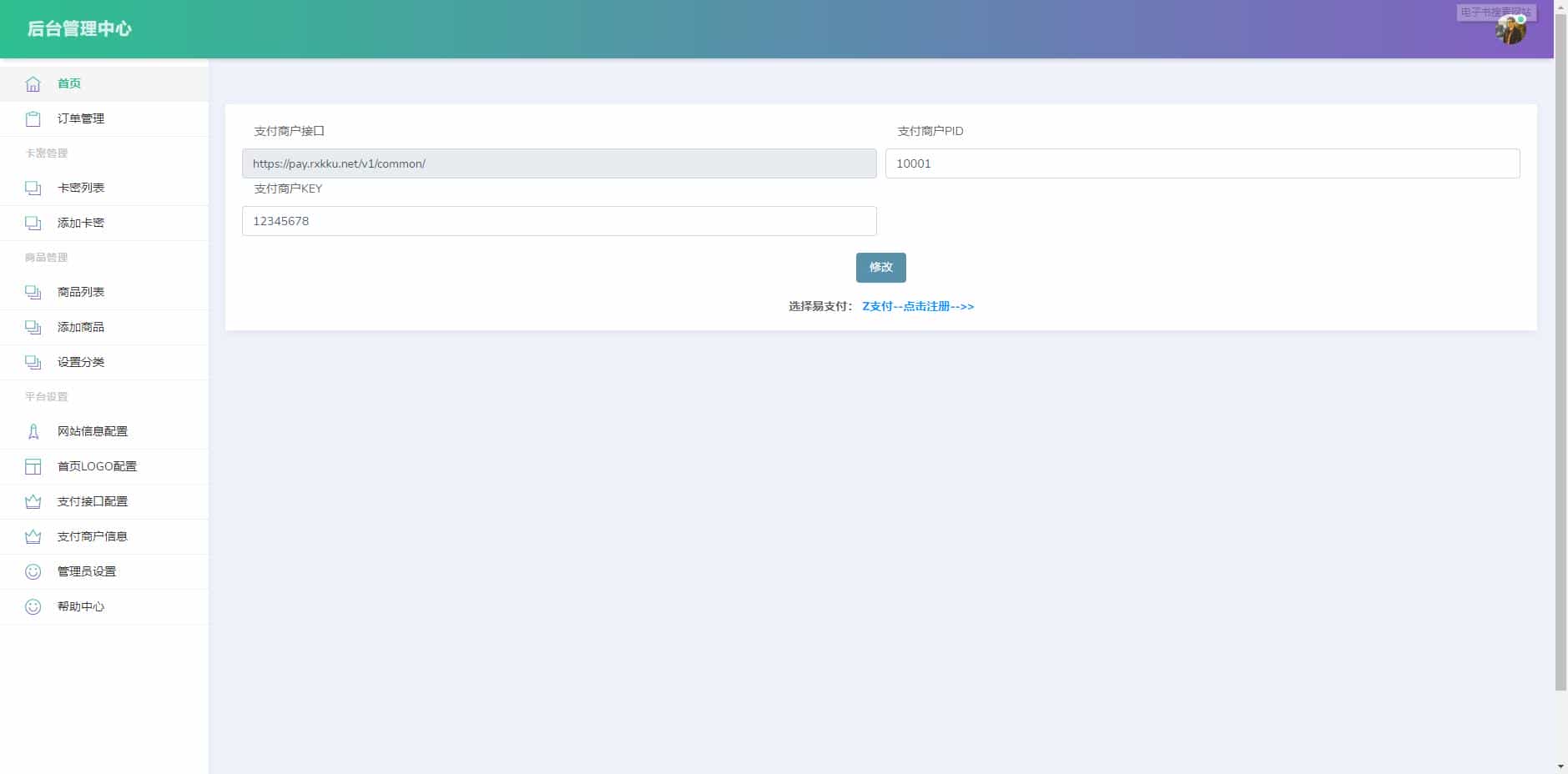Click the layout icon beside 首页LOGO配置

(x=33, y=467)
